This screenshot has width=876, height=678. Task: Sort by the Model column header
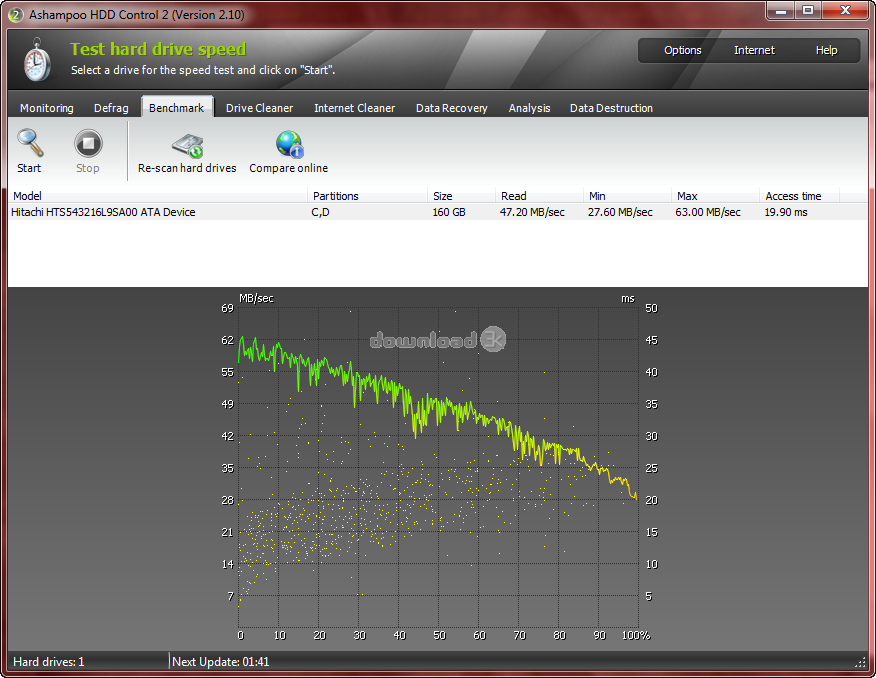(158, 196)
